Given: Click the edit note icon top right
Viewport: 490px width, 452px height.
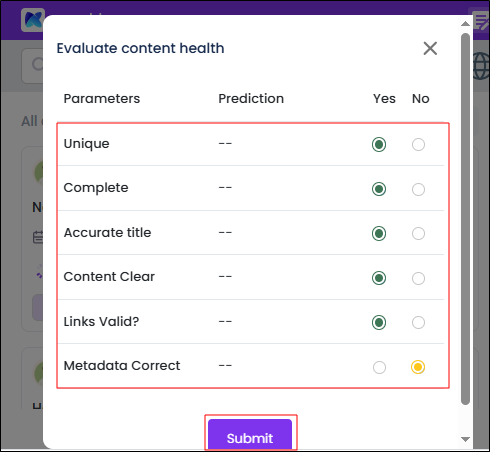Looking at the screenshot, I should tap(481, 21).
